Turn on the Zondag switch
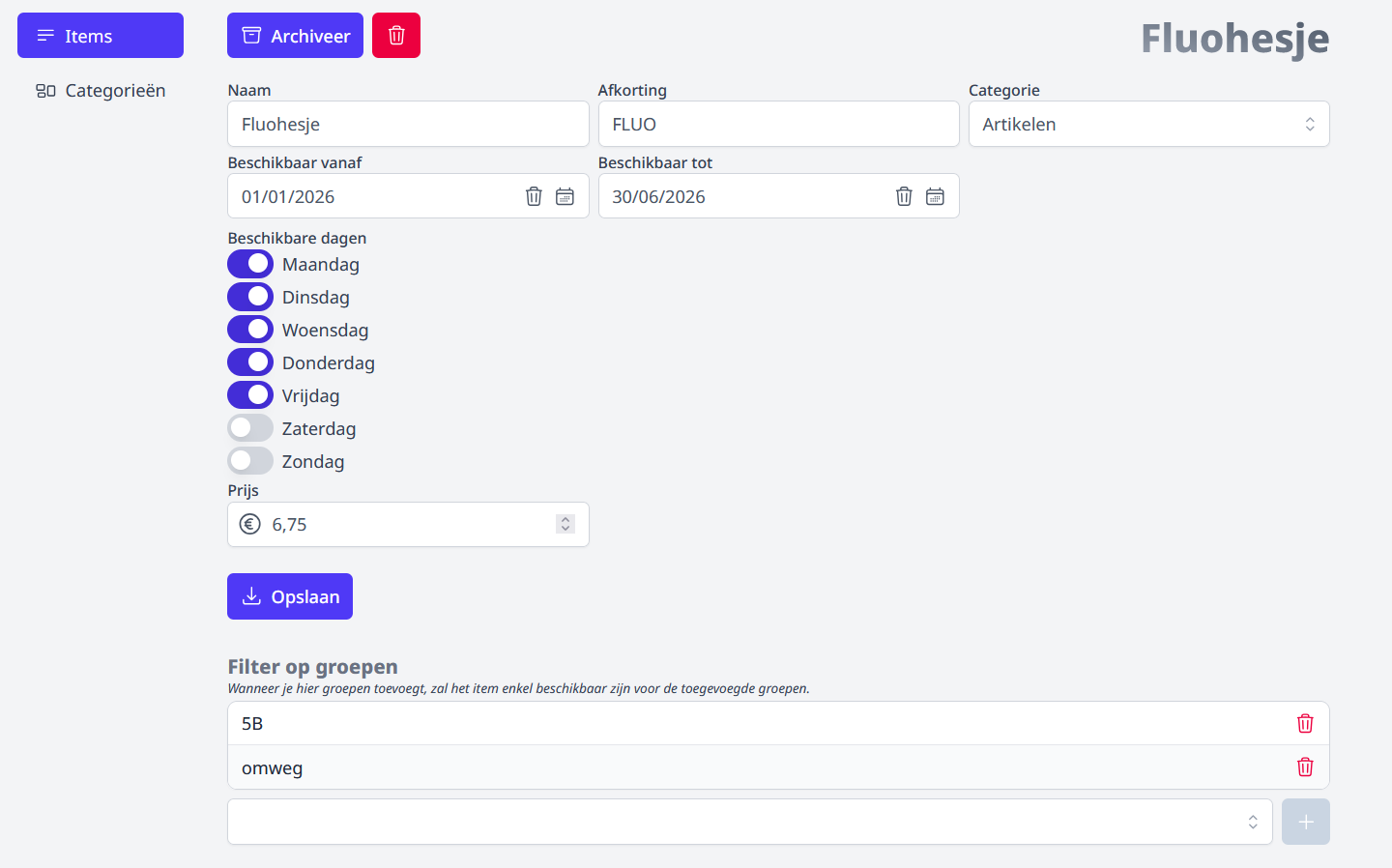The width and height of the screenshot is (1392, 868). (250, 461)
